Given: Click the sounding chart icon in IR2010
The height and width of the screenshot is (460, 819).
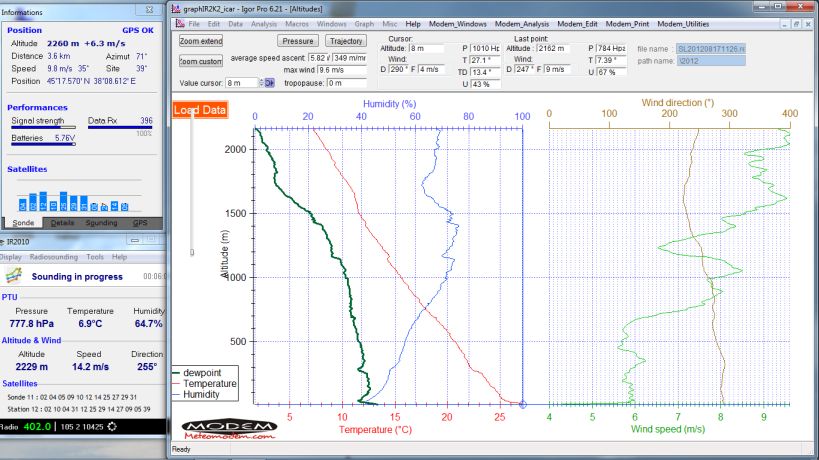Looking at the screenshot, I should tap(14, 276).
